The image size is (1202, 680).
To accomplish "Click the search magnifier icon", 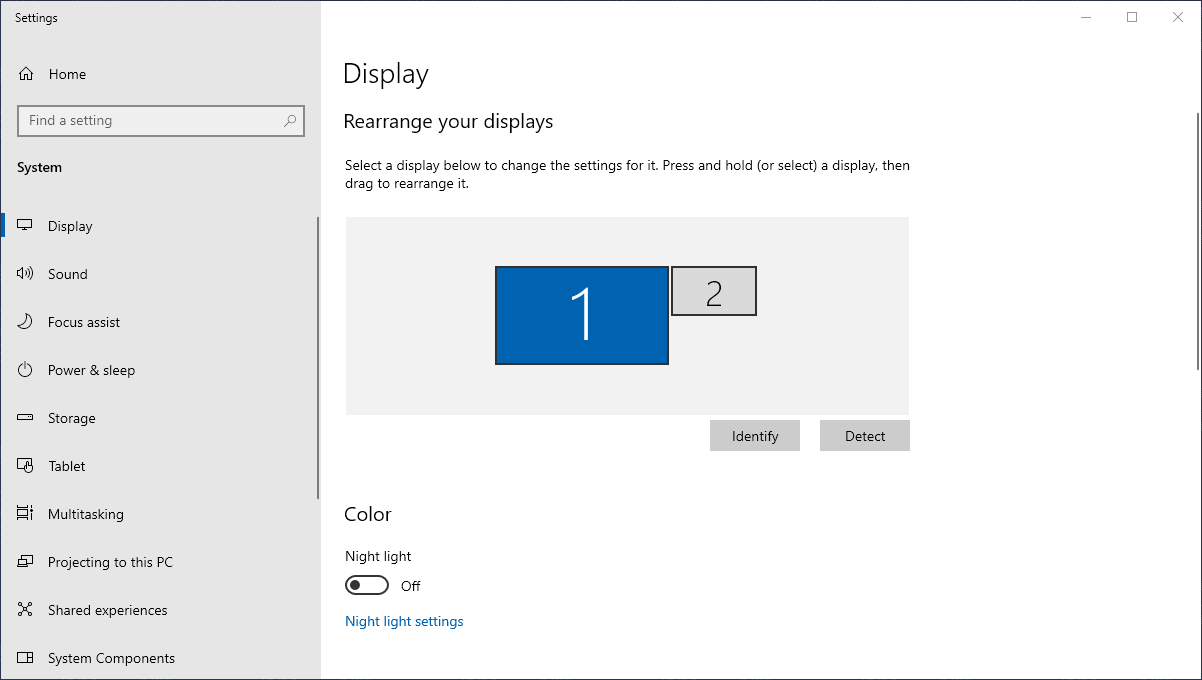I will pyautogui.click(x=290, y=121).
